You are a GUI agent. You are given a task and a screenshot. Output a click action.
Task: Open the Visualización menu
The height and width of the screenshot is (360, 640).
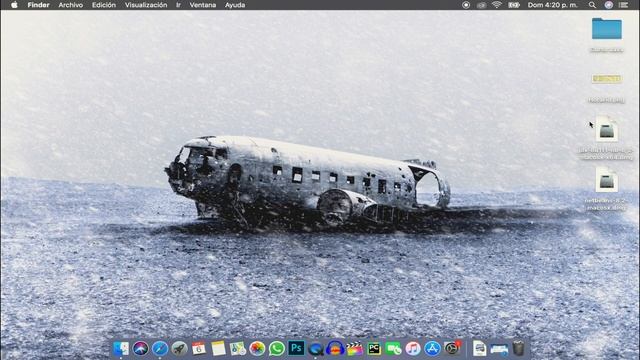pyautogui.click(x=146, y=5)
